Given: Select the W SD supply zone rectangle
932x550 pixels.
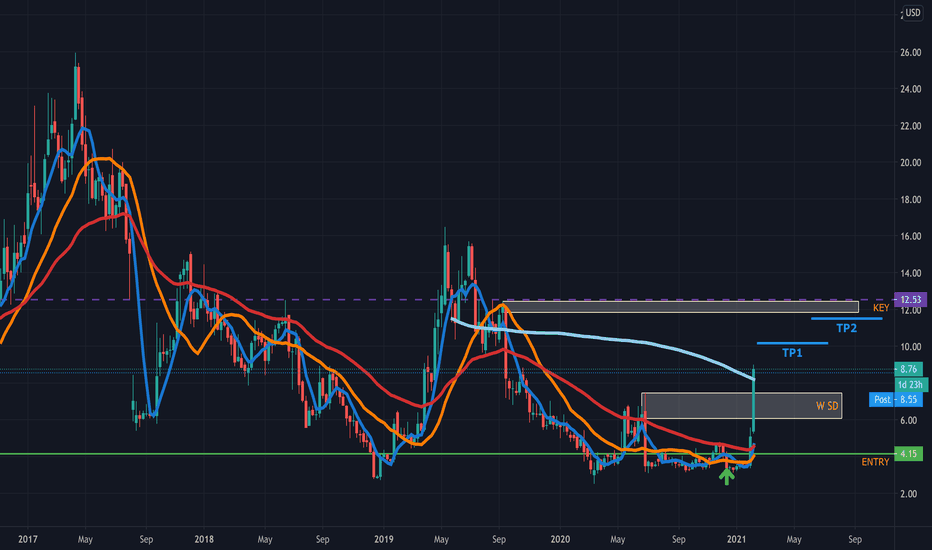Looking at the screenshot, I should 741,406.
